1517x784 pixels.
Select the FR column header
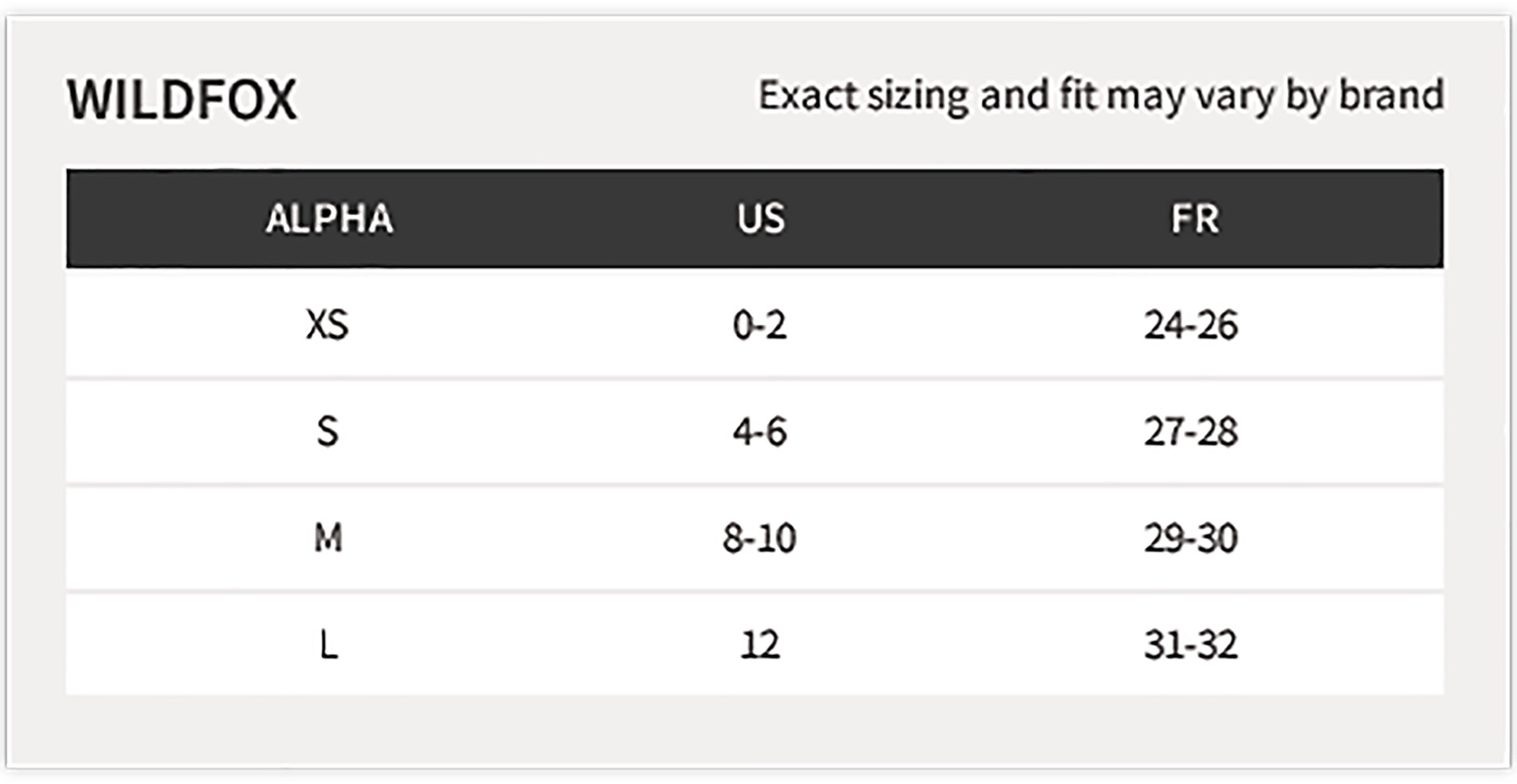pyautogui.click(x=1194, y=218)
